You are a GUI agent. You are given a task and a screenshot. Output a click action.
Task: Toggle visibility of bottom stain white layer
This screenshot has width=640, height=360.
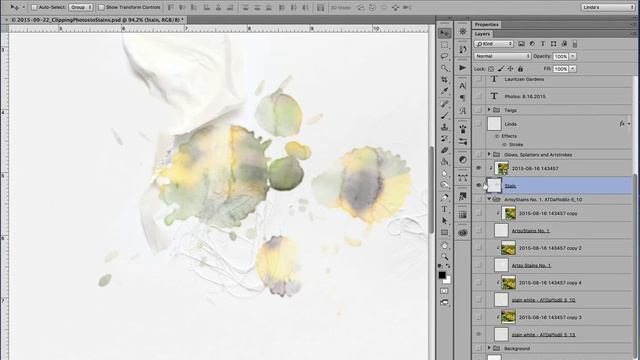[479, 334]
